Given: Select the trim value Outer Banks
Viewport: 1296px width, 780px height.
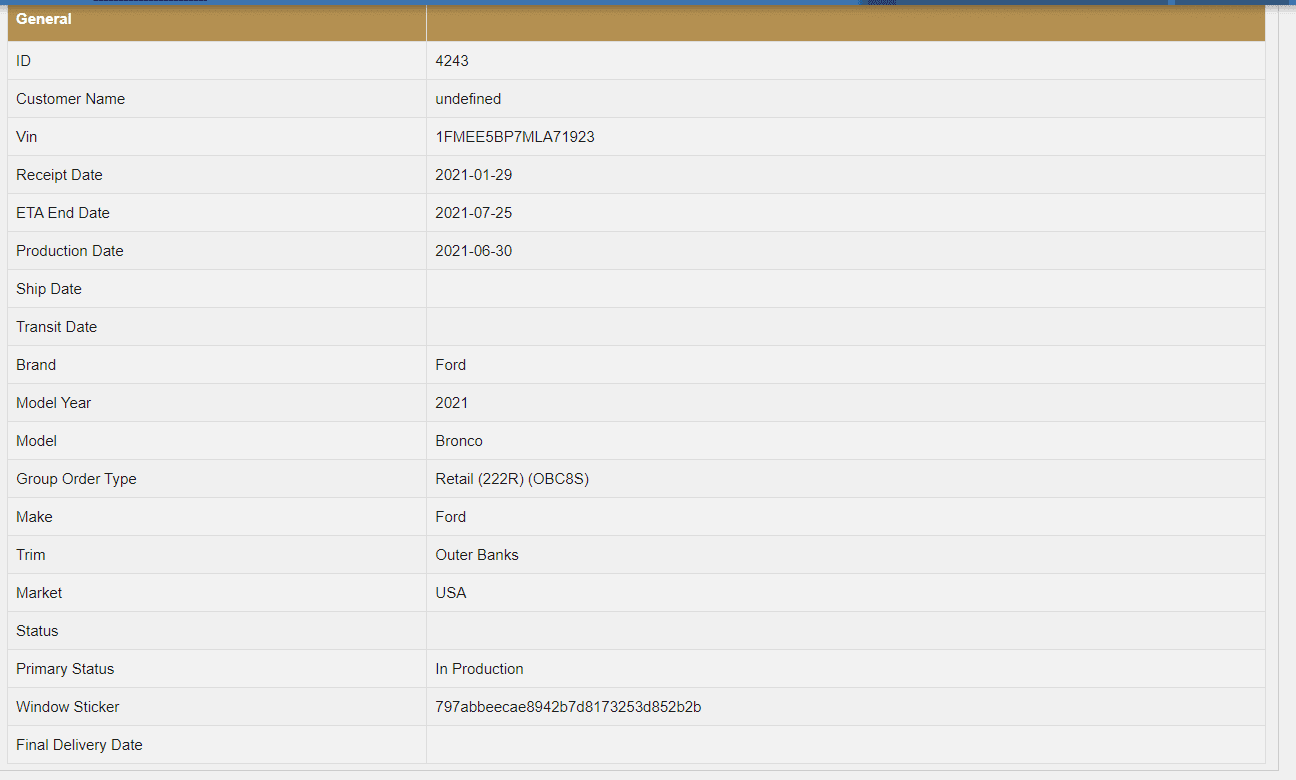Looking at the screenshot, I should pyautogui.click(x=477, y=555).
